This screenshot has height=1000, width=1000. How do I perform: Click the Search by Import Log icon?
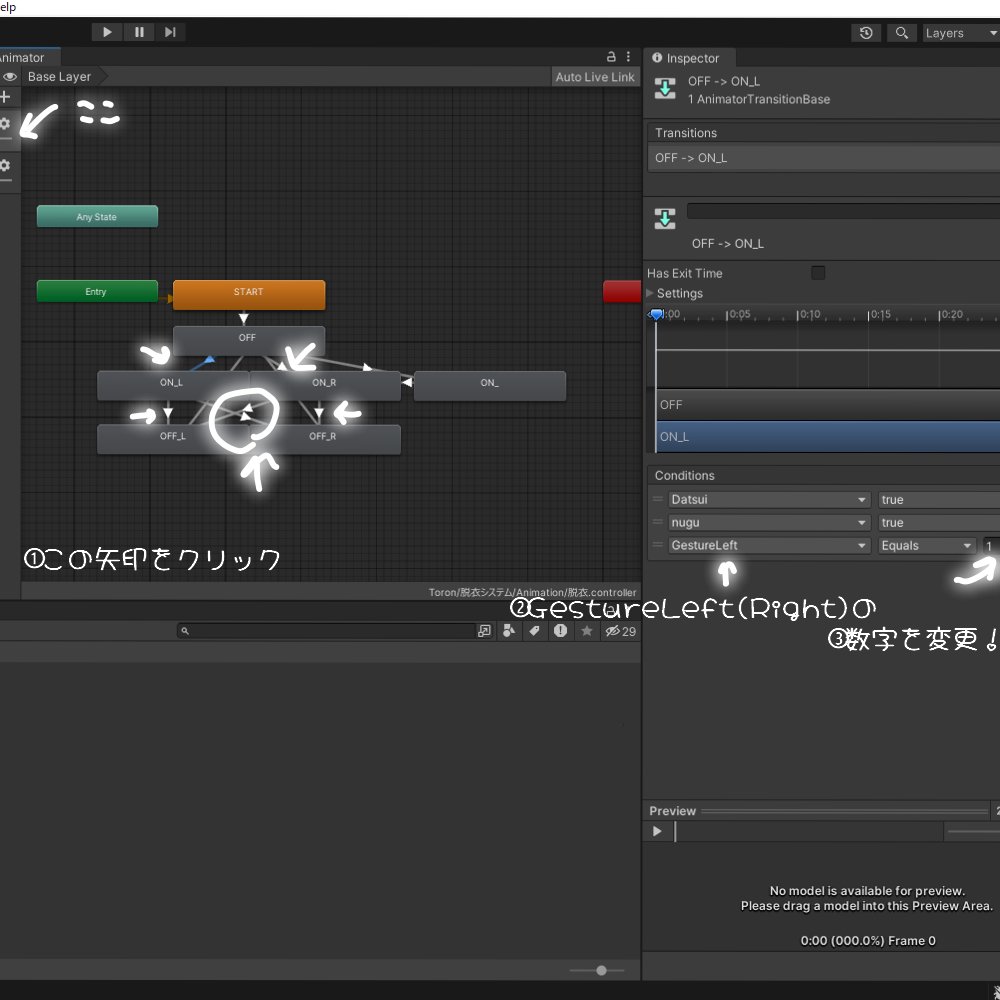(x=560, y=631)
